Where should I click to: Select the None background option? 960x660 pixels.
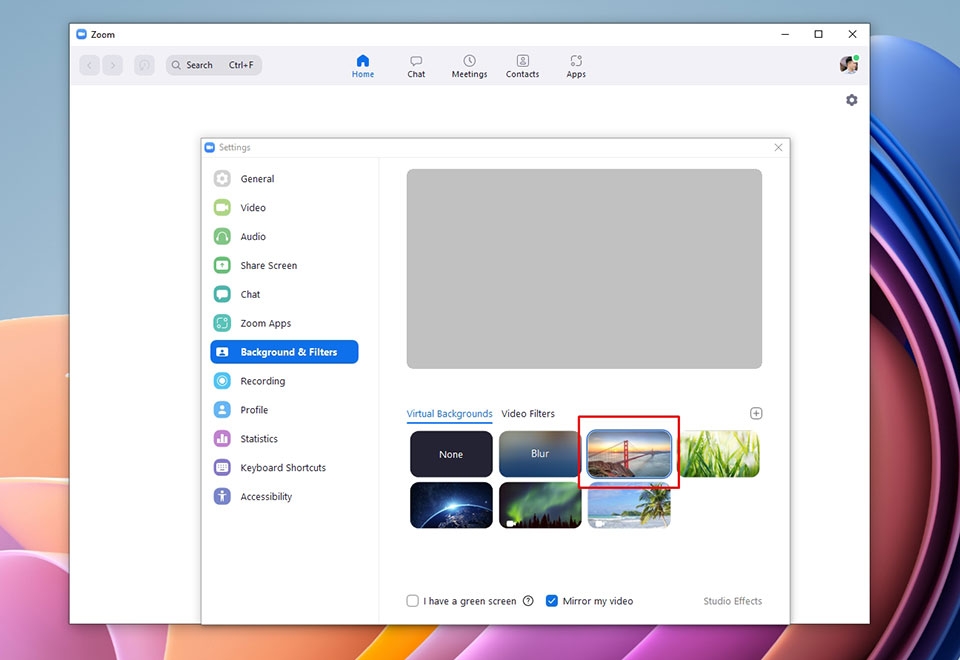[x=451, y=454]
